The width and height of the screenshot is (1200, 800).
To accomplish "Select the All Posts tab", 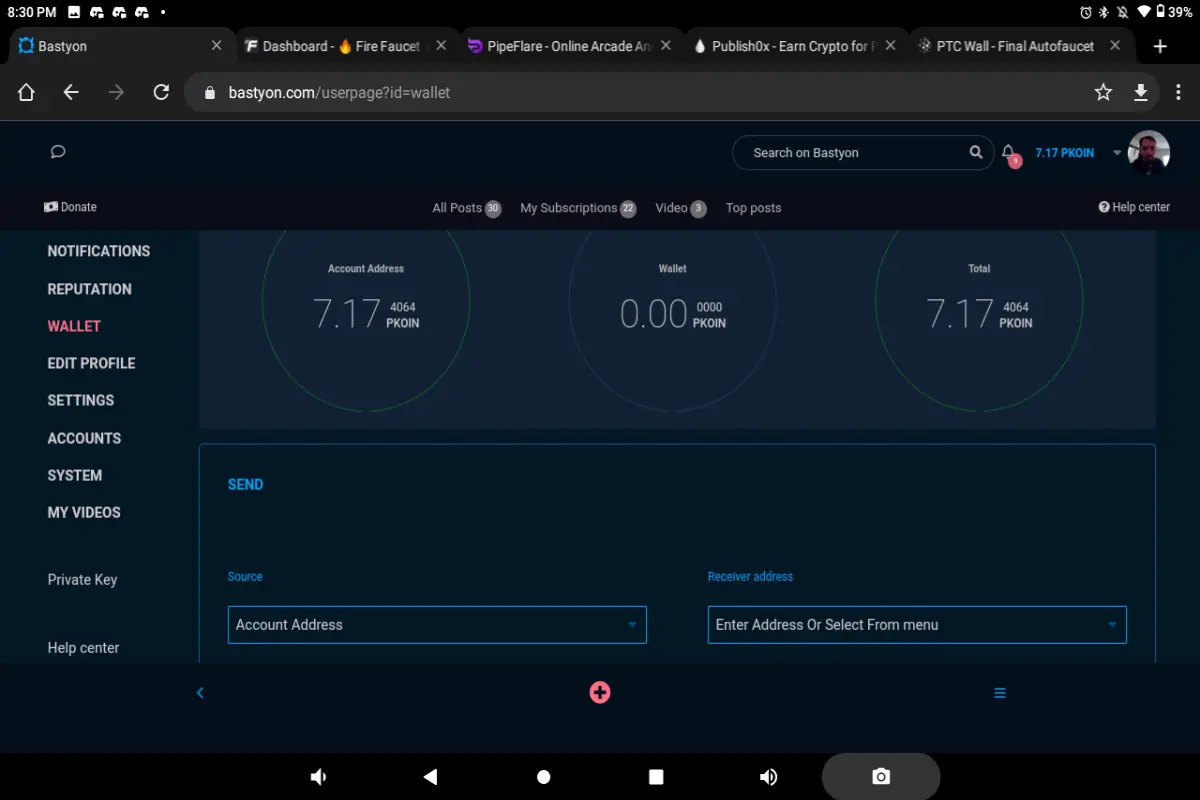I will [466, 208].
